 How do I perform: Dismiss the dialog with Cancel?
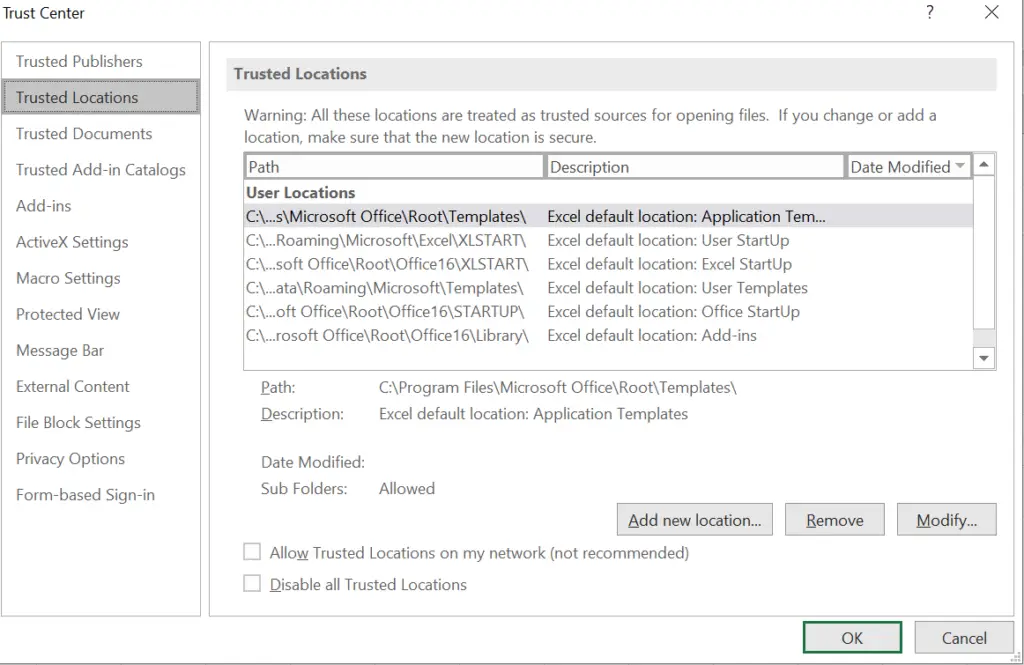(963, 637)
